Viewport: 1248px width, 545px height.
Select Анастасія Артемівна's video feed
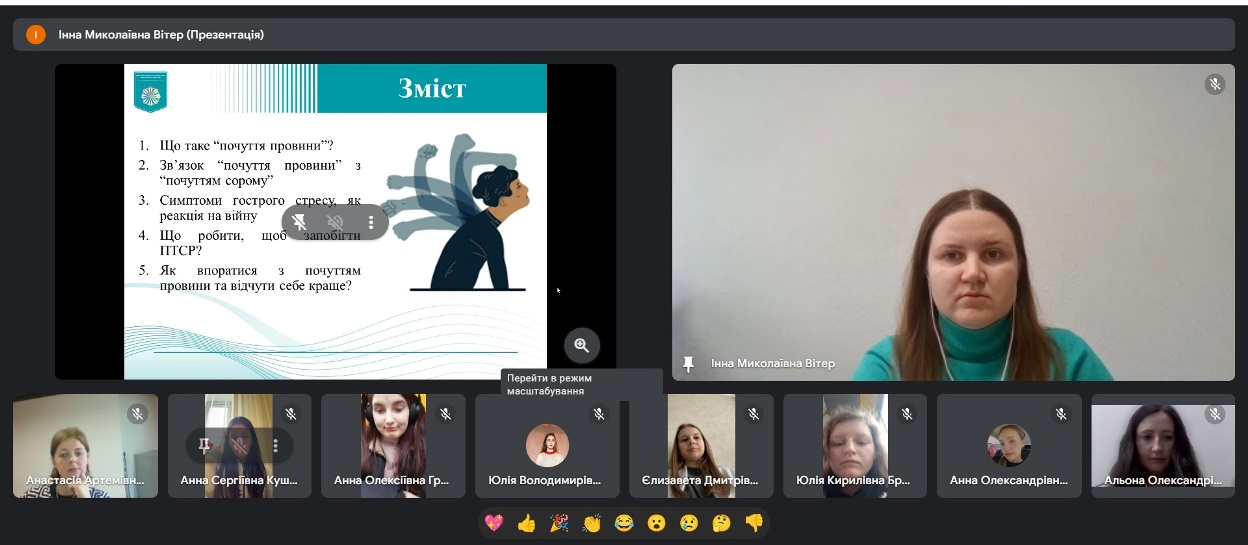click(x=85, y=446)
